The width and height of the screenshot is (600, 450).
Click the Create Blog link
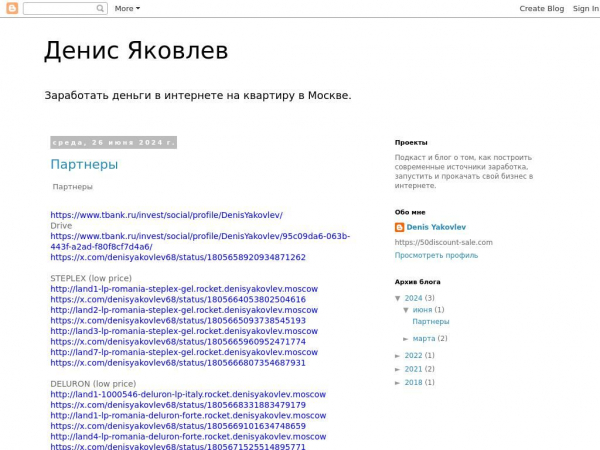click(541, 8)
